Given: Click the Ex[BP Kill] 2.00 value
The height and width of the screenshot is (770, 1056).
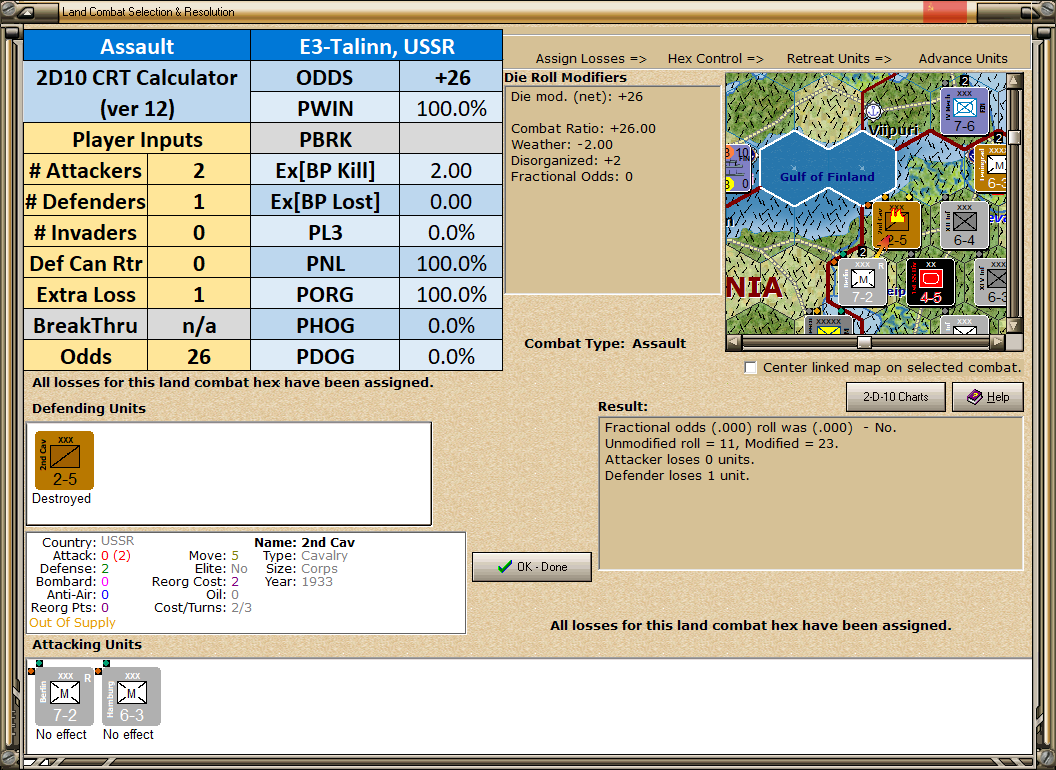Looking at the screenshot, I should pyautogui.click(x=451, y=170).
